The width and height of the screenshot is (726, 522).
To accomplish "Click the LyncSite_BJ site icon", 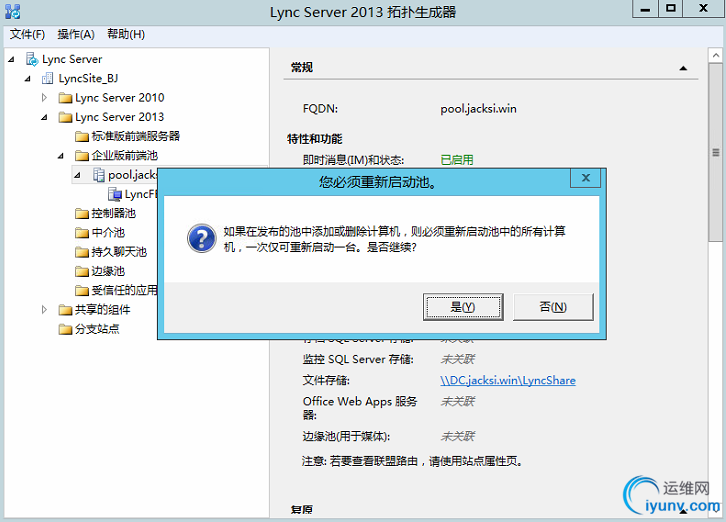I will [48, 78].
